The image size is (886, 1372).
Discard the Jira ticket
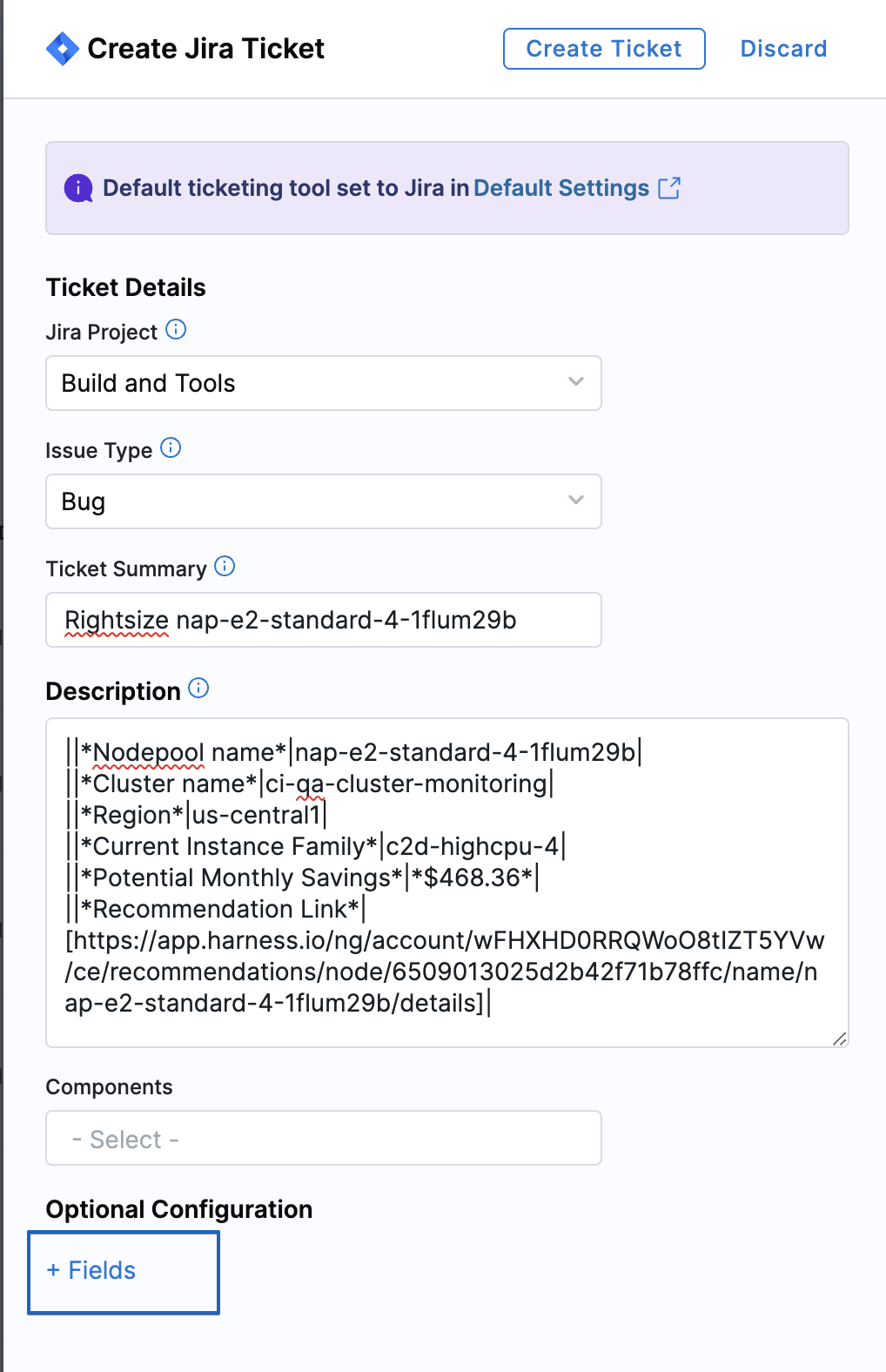783,49
